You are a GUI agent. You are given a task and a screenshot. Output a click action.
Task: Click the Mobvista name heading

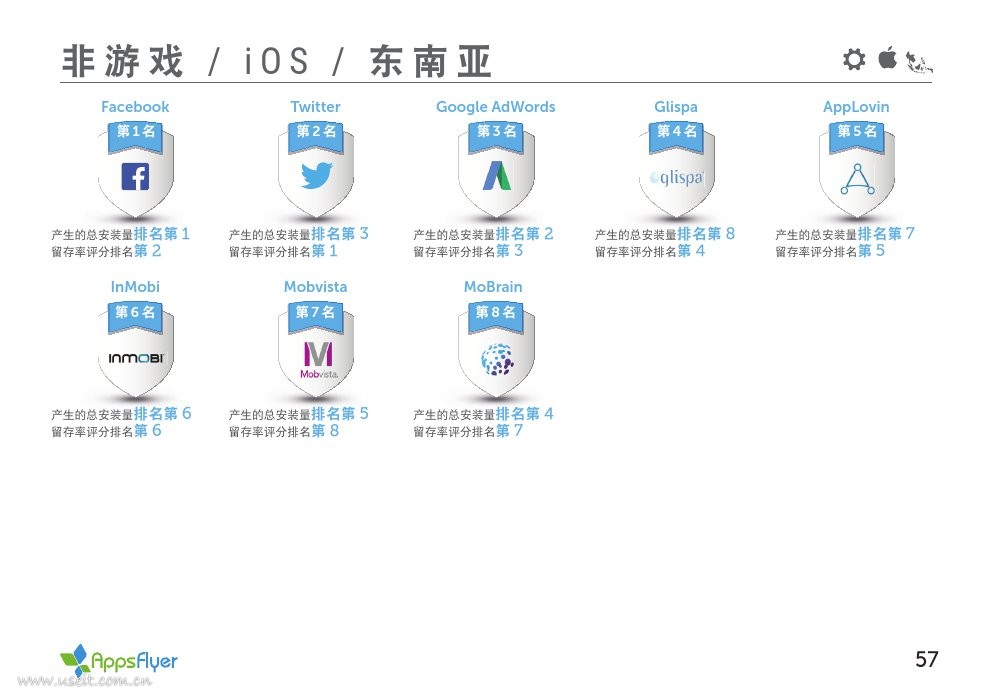(x=315, y=287)
